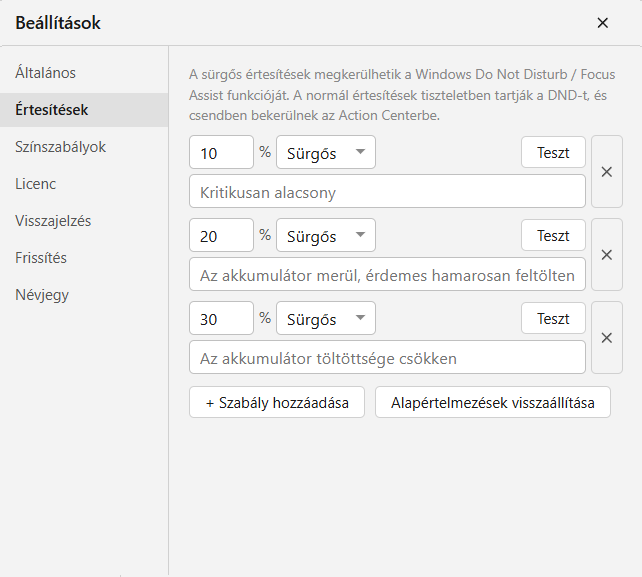
Task: Click the Beállítások window title
Action: coord(58,23)
